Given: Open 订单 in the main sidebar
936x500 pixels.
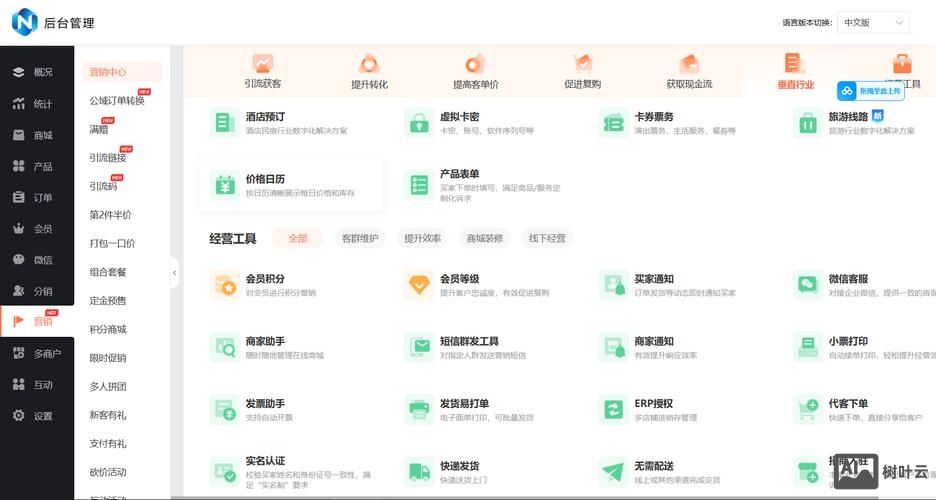Looking at the screenshot, I should 37,197.
